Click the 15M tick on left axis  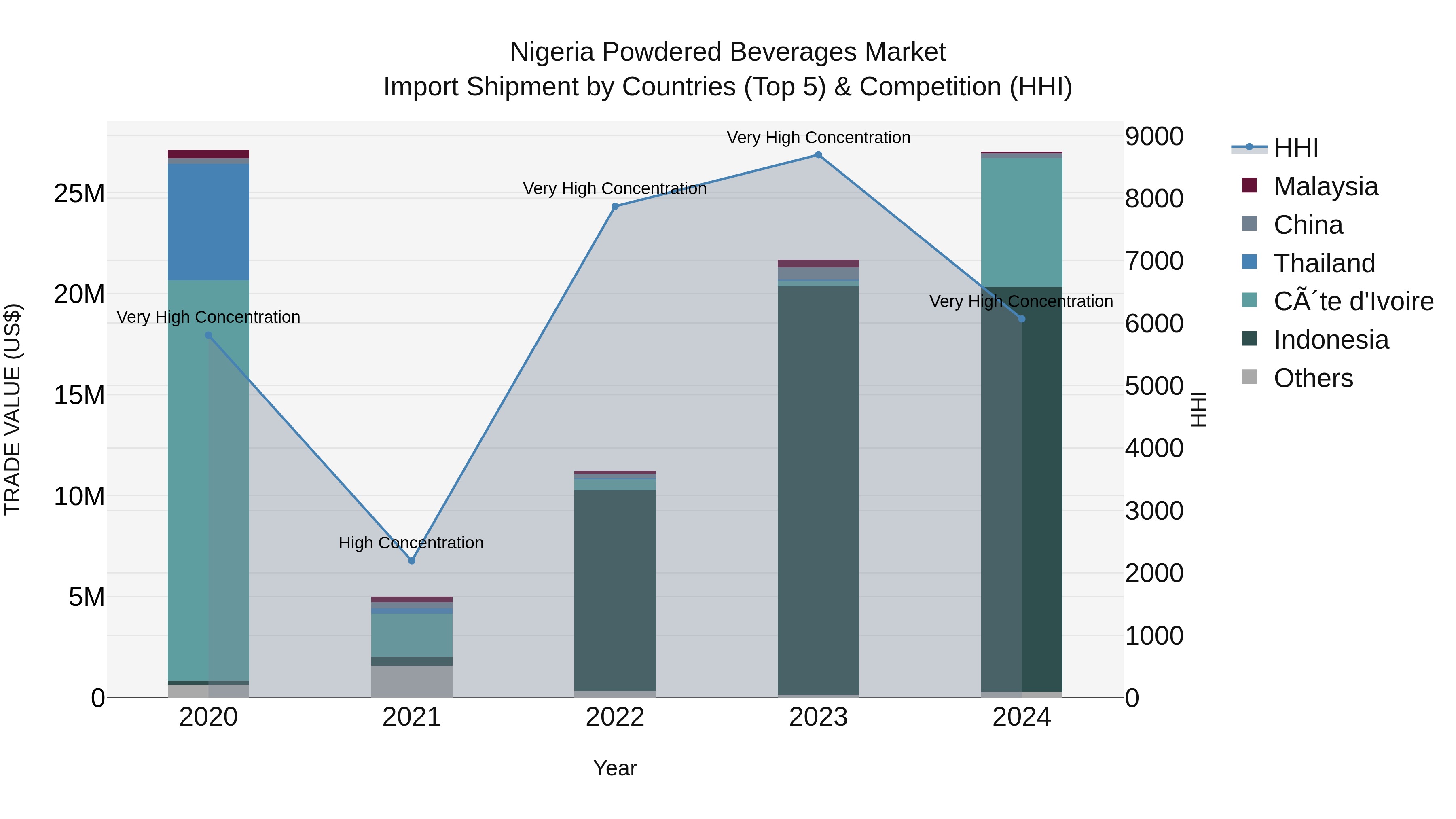click(79, 395)
